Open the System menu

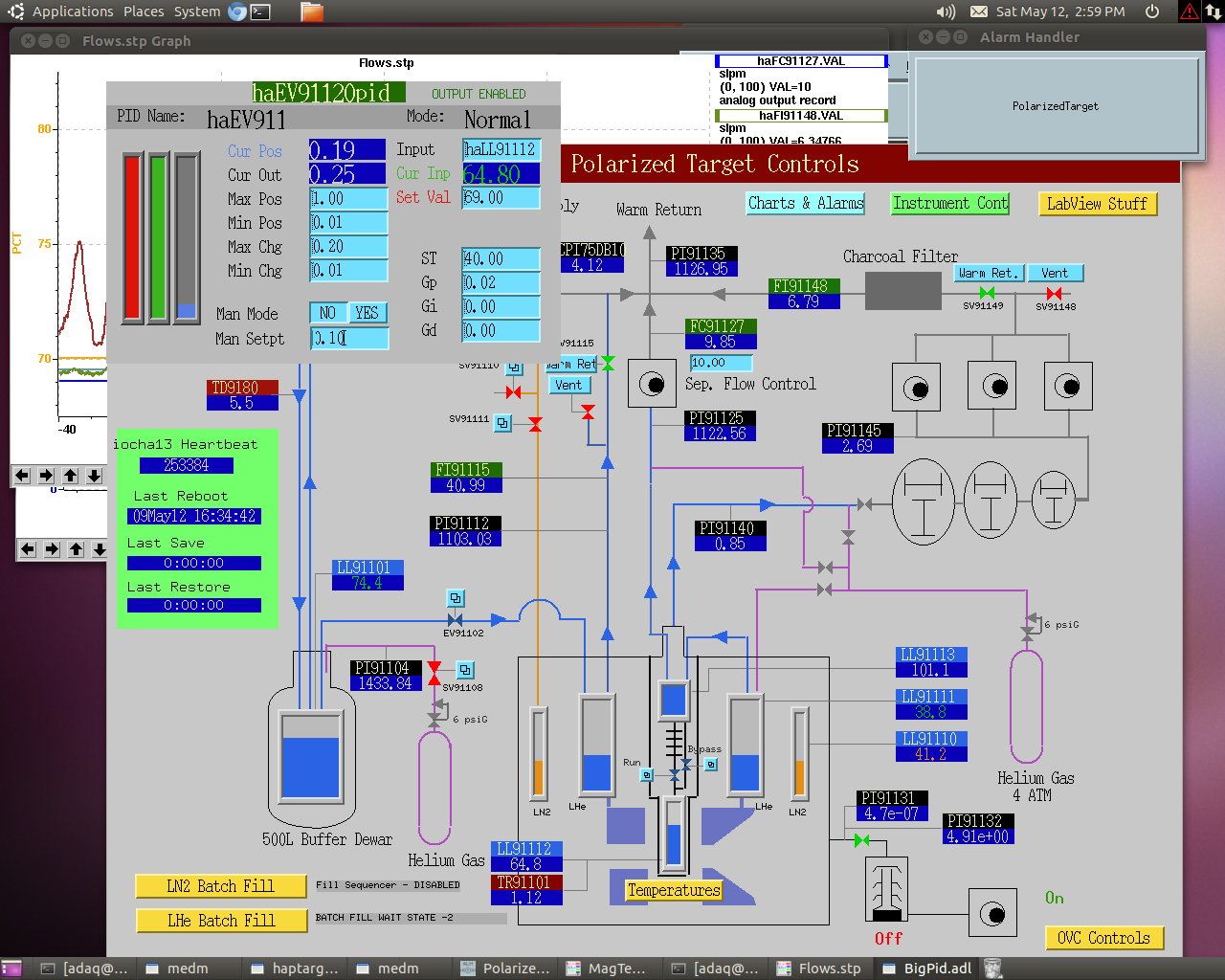click(x=197, y=11)
